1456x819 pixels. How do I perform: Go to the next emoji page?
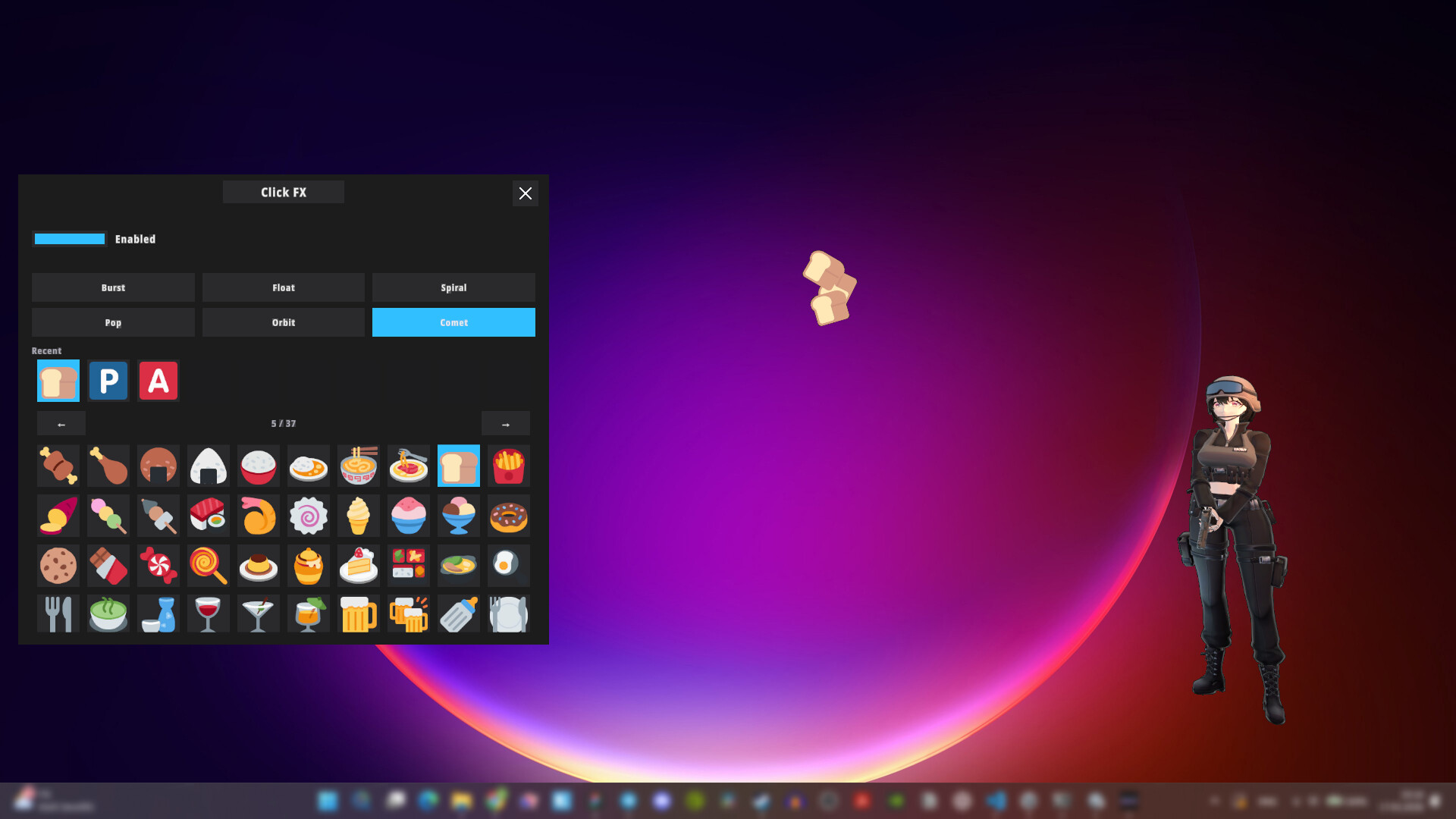(505, 424)
